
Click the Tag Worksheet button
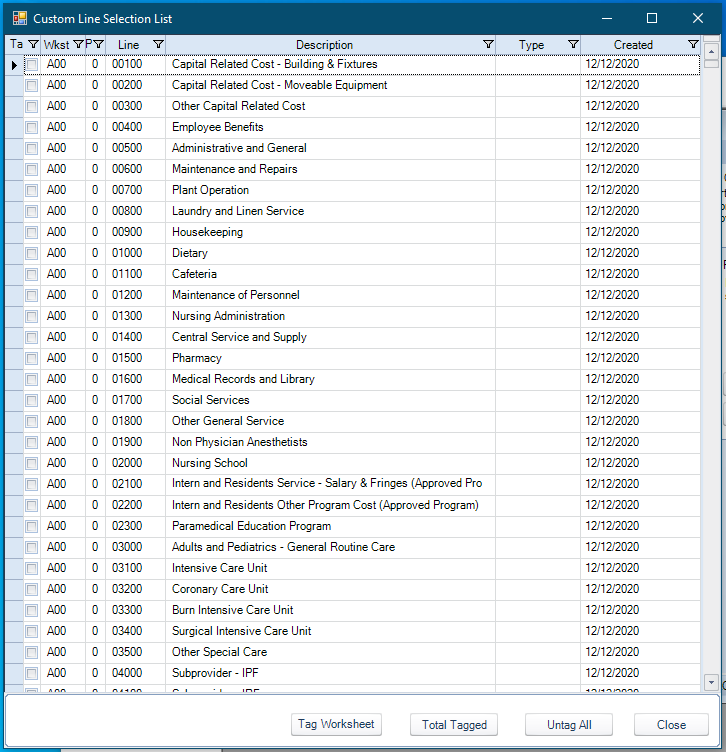point(336,724)
